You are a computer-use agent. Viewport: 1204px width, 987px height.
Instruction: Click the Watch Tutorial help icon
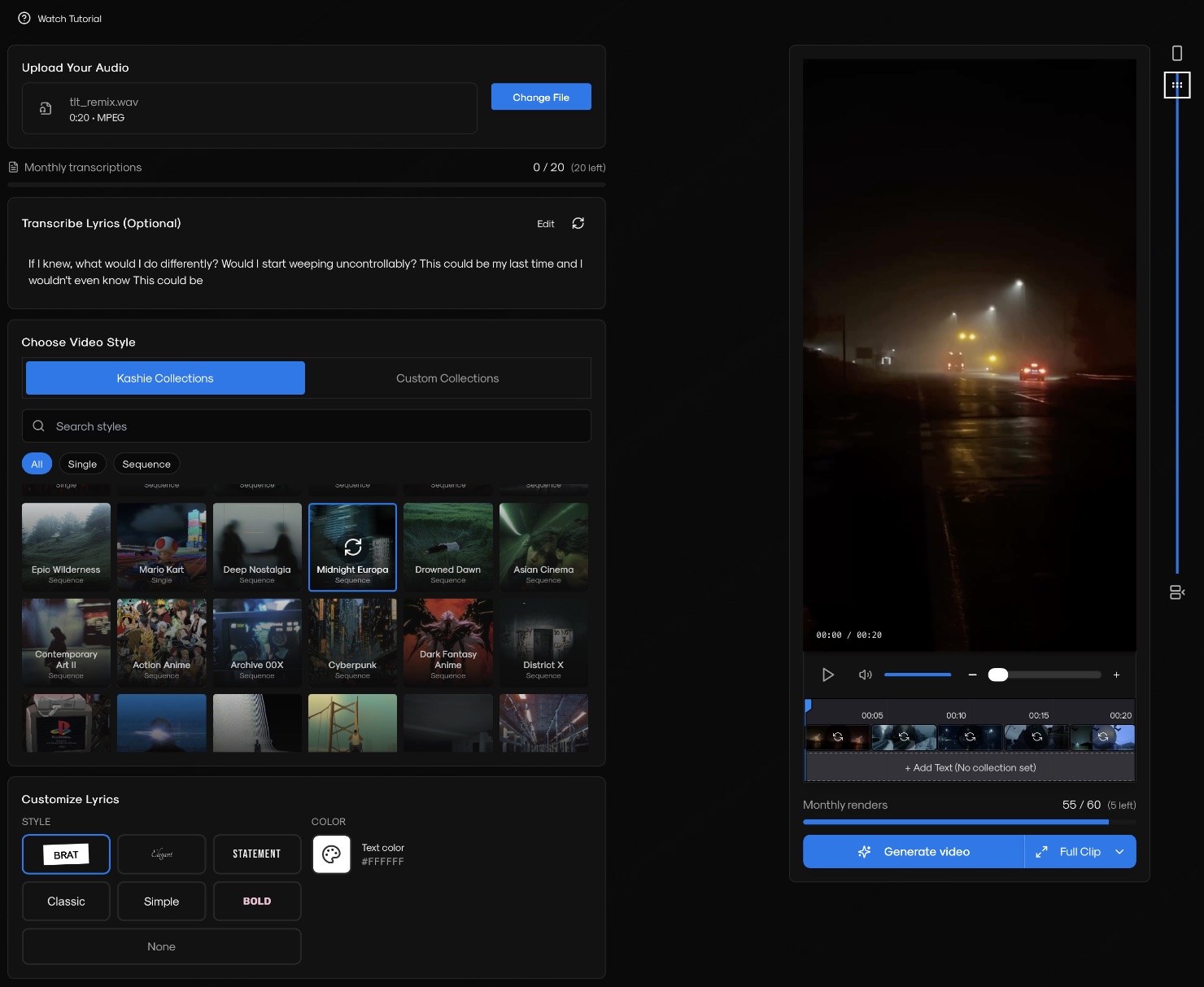point(24,18)
